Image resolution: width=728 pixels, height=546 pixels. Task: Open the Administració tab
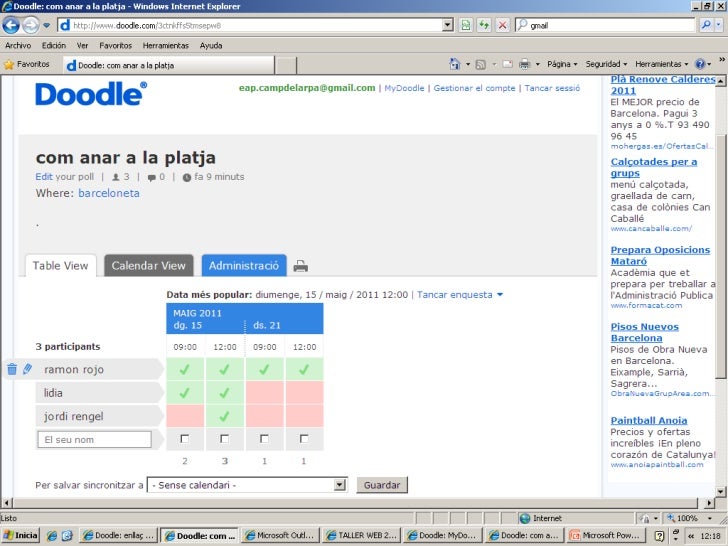244,266
